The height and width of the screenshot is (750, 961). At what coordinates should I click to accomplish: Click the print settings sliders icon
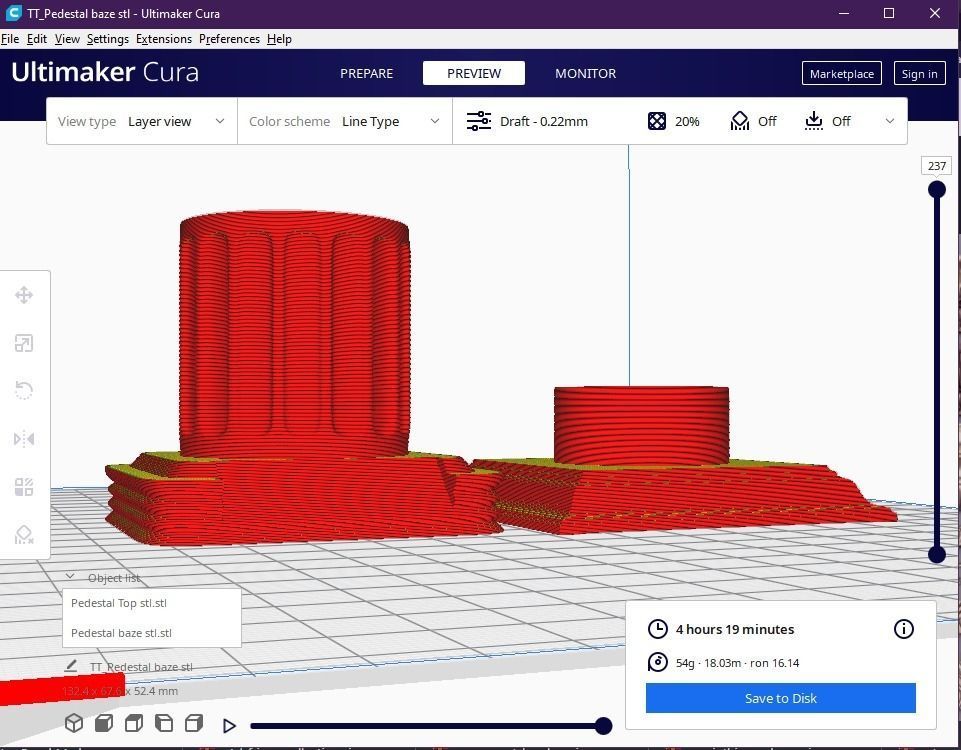pos(479,121)
